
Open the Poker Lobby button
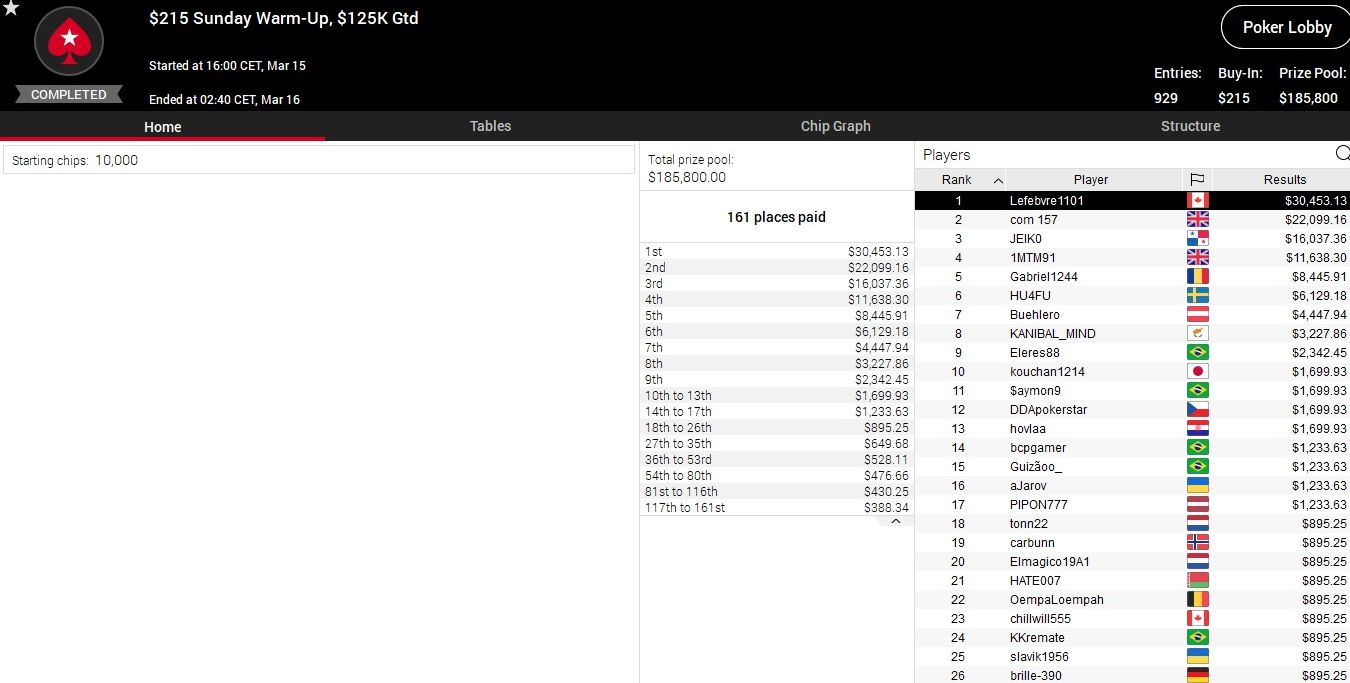[x=1286, y=27]
